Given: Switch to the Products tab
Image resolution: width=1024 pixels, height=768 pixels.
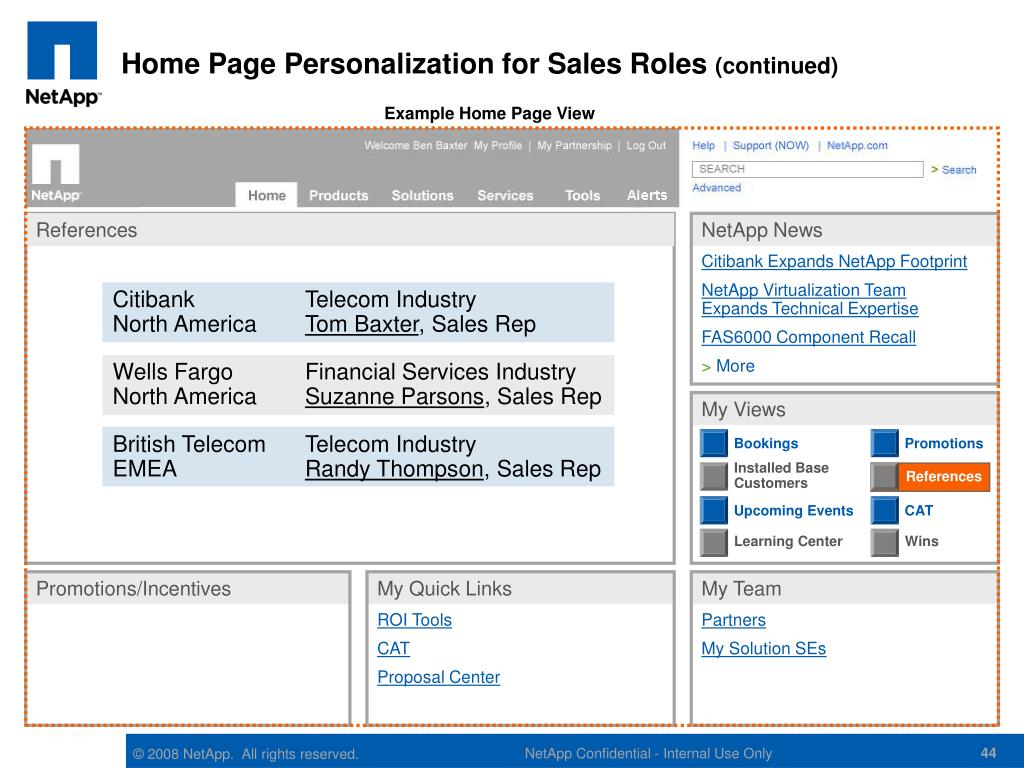Looking at the screenshot, I should tap(338, 195).
